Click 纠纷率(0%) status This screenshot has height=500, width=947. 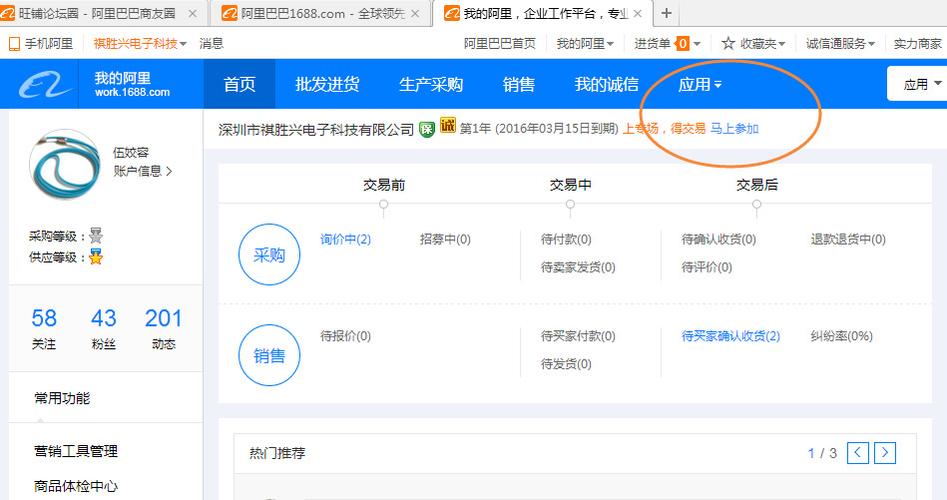pos(841,336)
